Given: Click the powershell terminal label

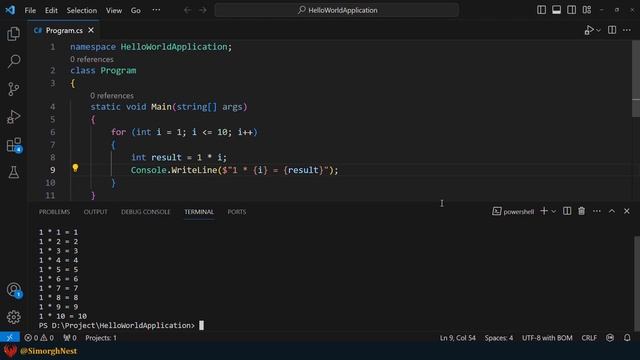Looking at the screenshot, I should [513, 211].
